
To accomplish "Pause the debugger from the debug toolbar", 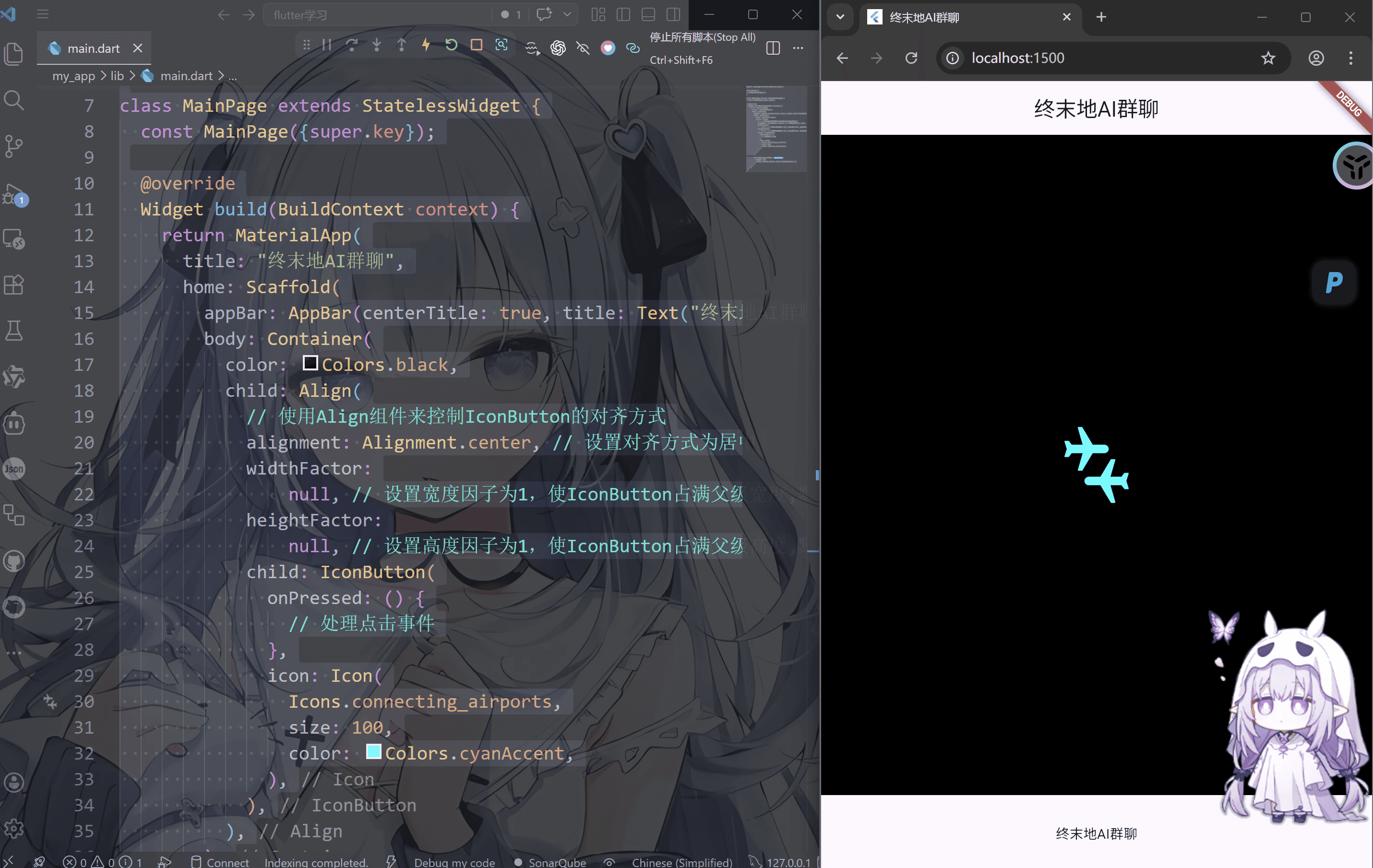I will [327, 45].
